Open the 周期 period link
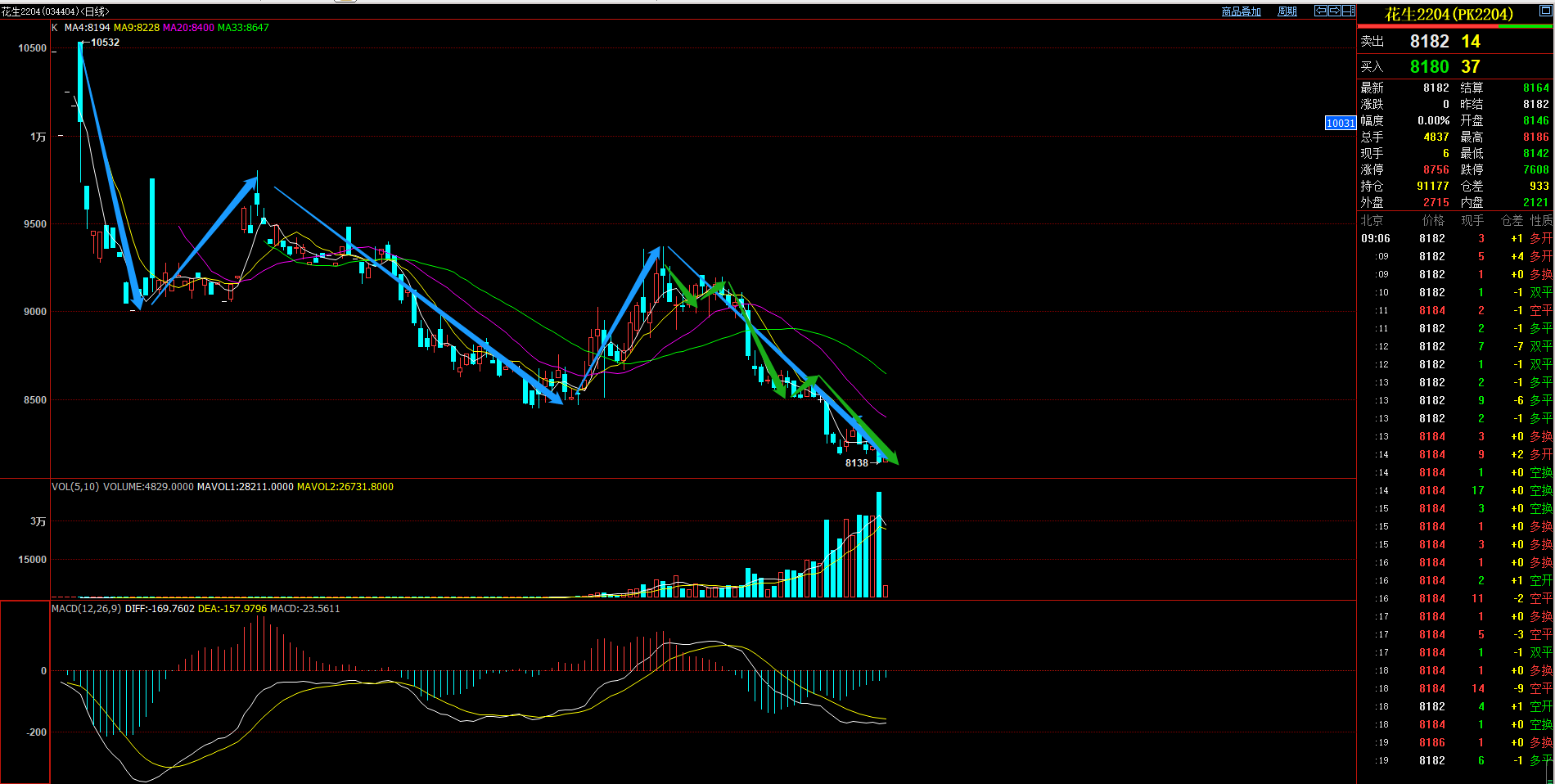 (1287, 11)
